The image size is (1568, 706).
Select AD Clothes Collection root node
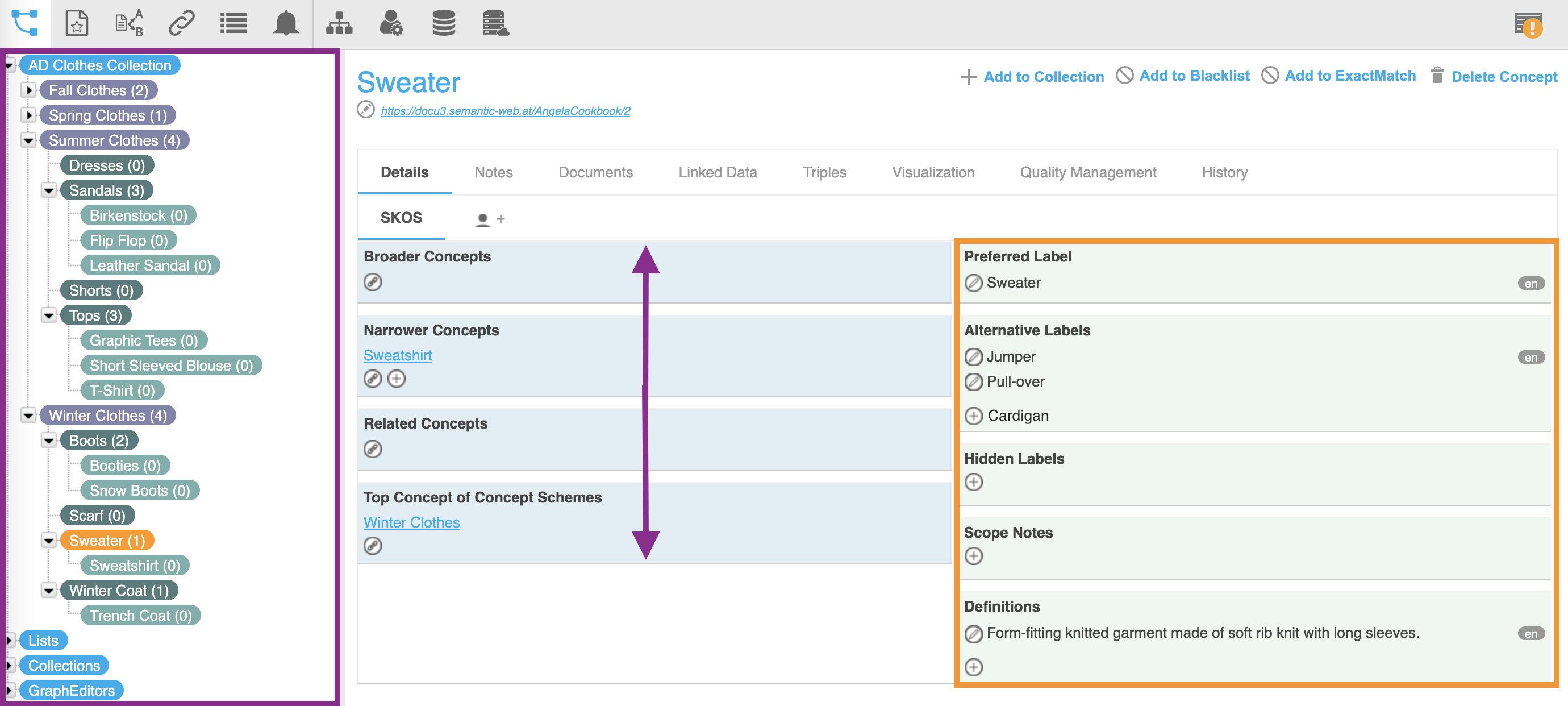pyautogui.click(x=100, y=65)
